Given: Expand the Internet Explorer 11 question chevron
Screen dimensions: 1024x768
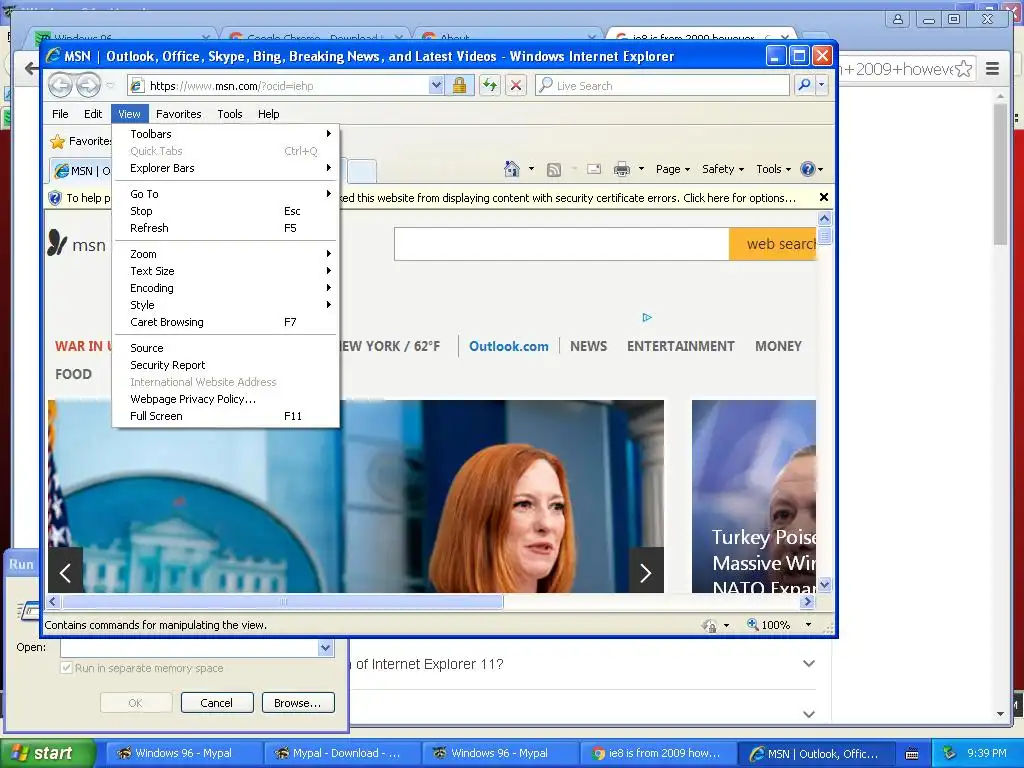Looking at the screenshot, I should tap(808, 664).
